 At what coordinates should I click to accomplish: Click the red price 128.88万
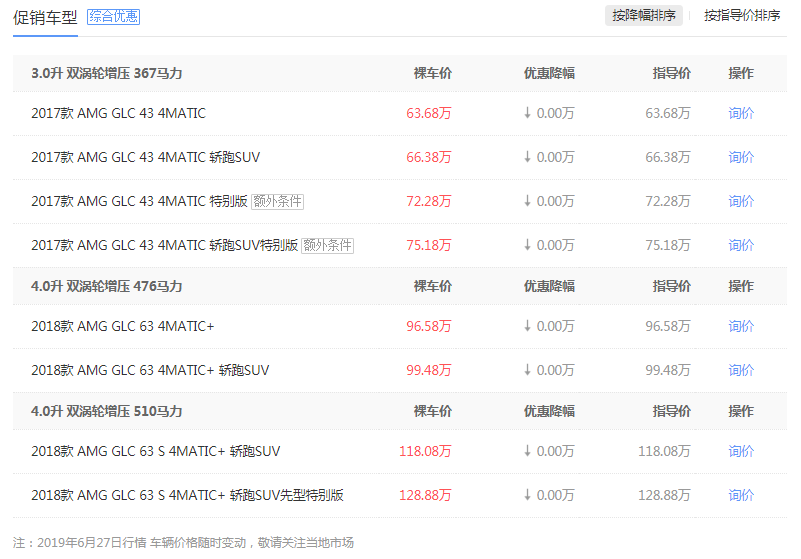pyautogui.click(x=425, y=495)
